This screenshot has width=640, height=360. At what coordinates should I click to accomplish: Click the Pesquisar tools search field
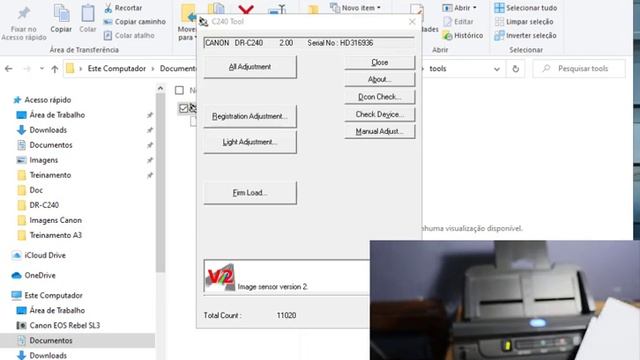(579, 69)
